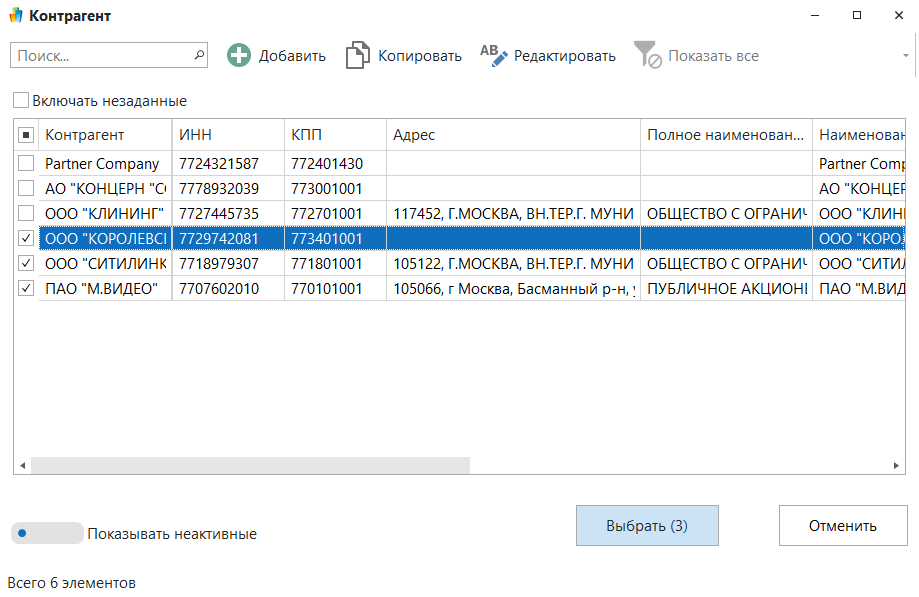The image size is (919, 597).
Task: Toggle the 'Показывать неактивные' switch
Action: (46, 533)
